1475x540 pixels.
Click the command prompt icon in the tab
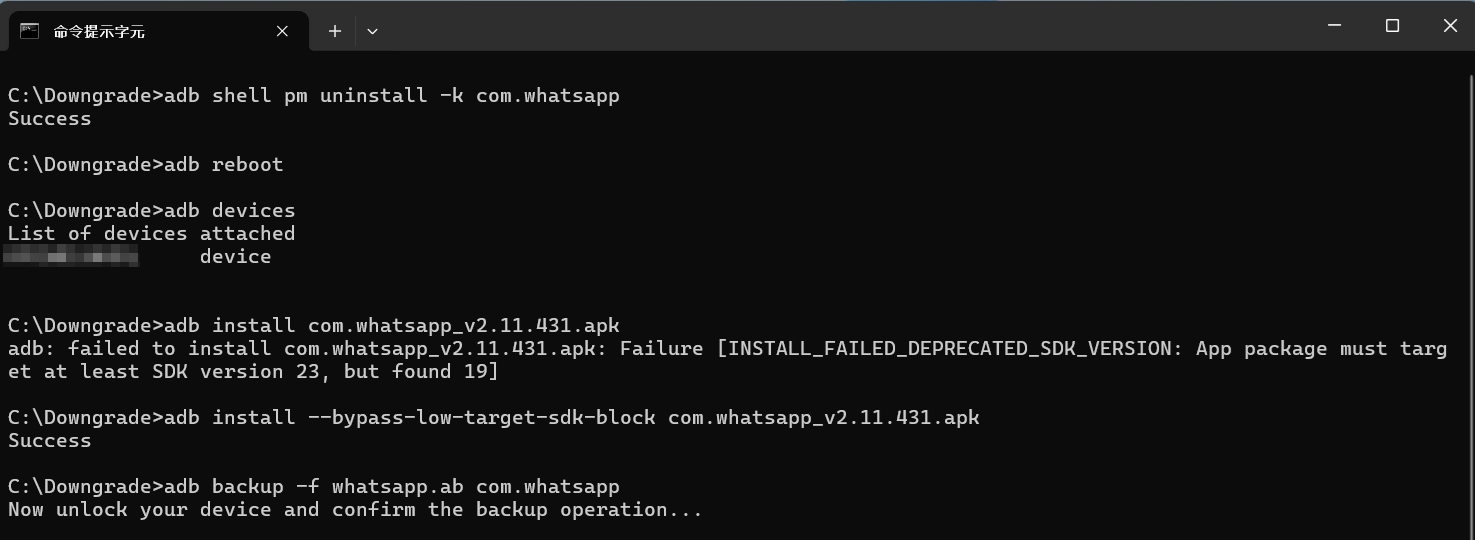[30, 31]
